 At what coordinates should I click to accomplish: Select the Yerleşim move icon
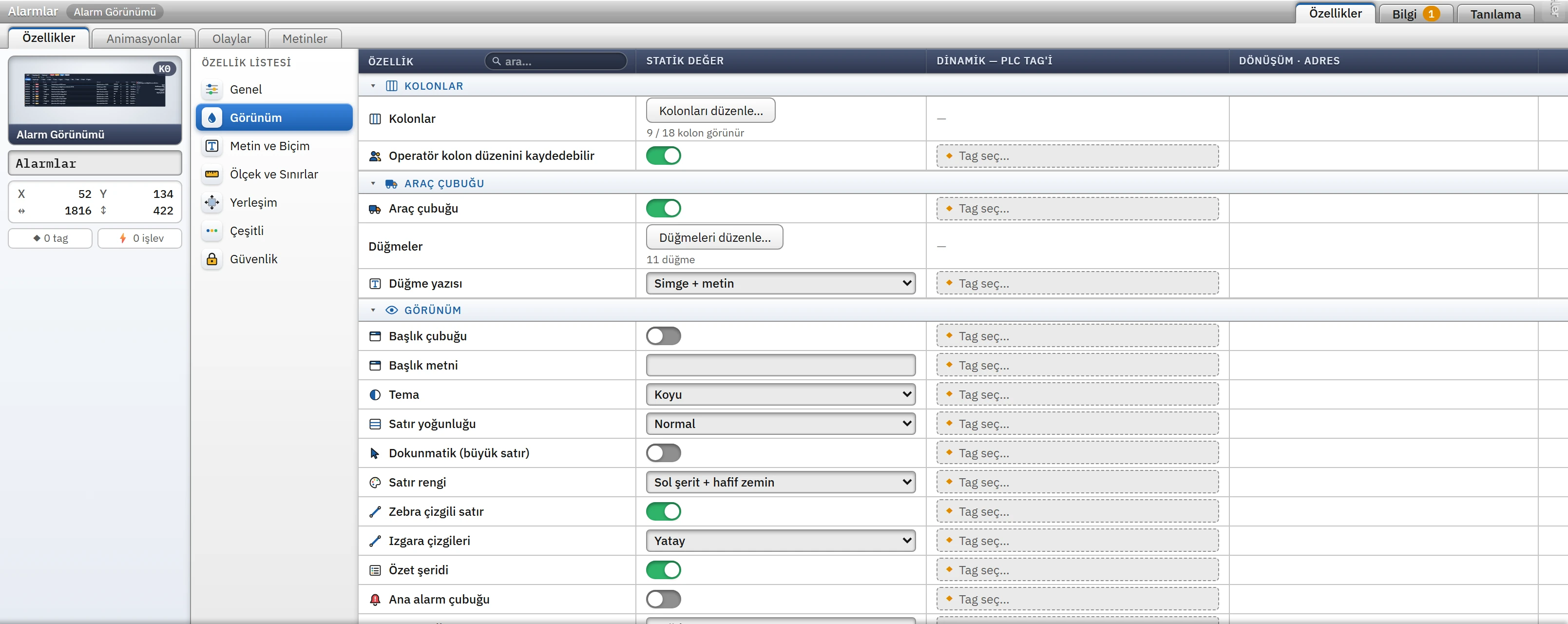click(x=212, y=202)
